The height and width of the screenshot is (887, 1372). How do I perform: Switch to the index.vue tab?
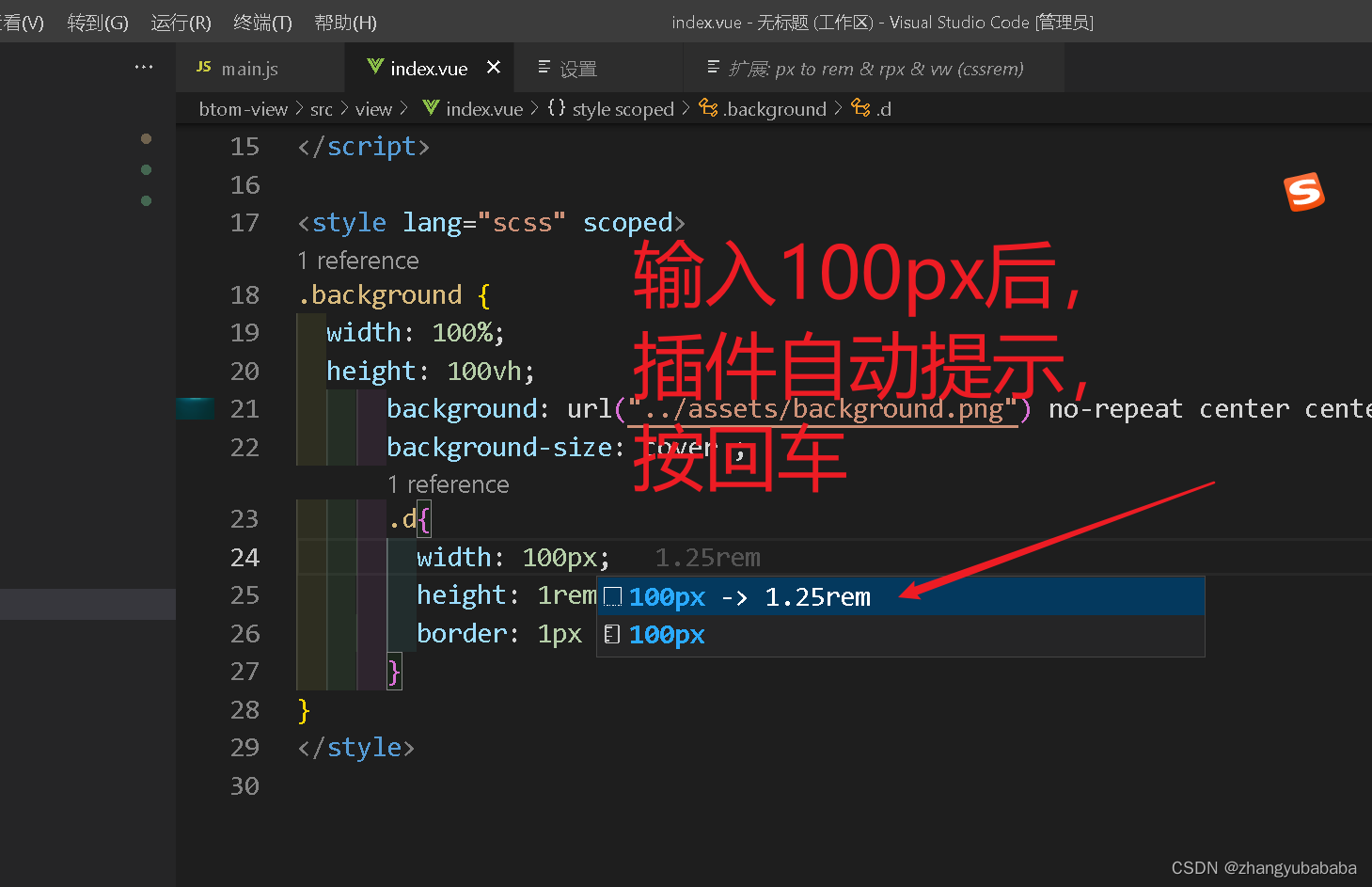(x=429, y=68)
